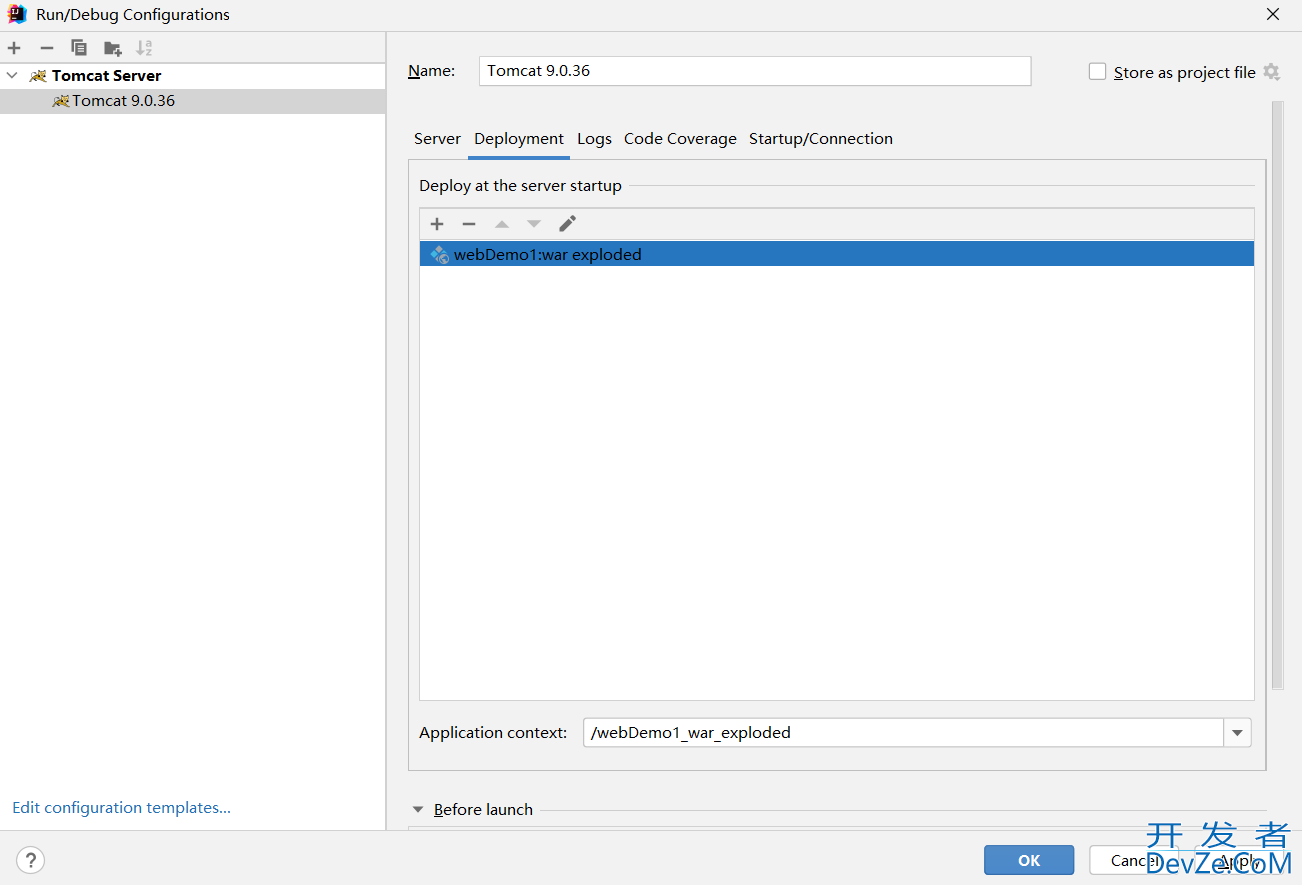This screenshot has height=885, width=1302.
Task: Click the Application context text field
Action: click(x=903, y=733)
